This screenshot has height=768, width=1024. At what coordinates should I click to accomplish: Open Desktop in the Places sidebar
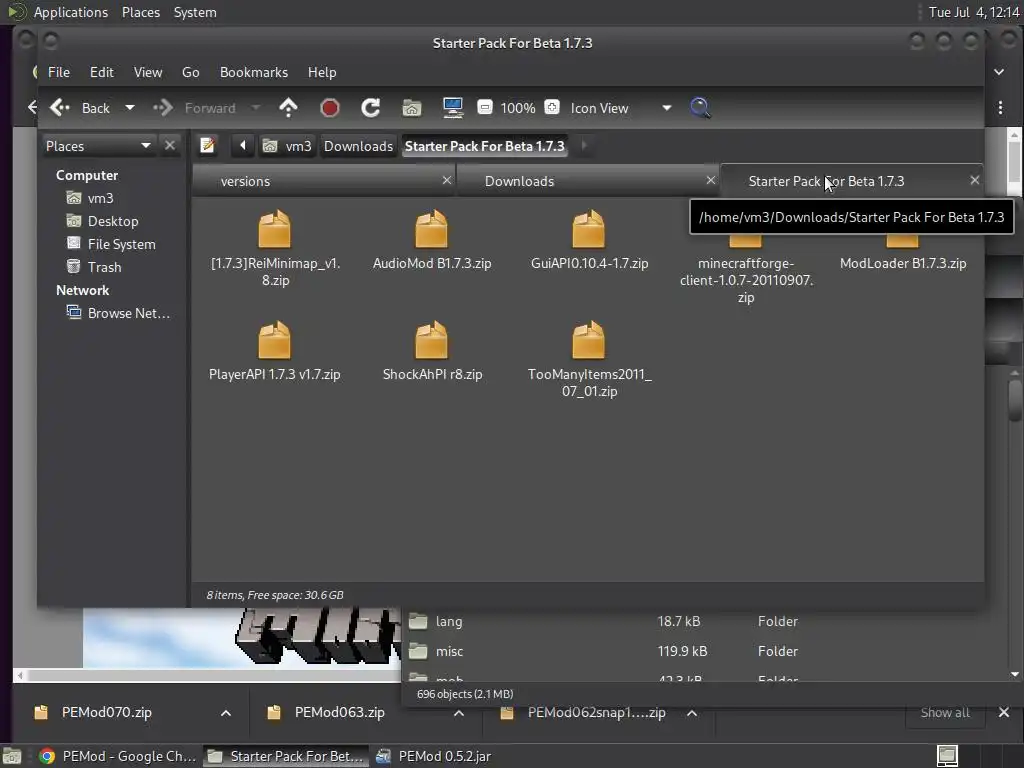click(112, 221)
